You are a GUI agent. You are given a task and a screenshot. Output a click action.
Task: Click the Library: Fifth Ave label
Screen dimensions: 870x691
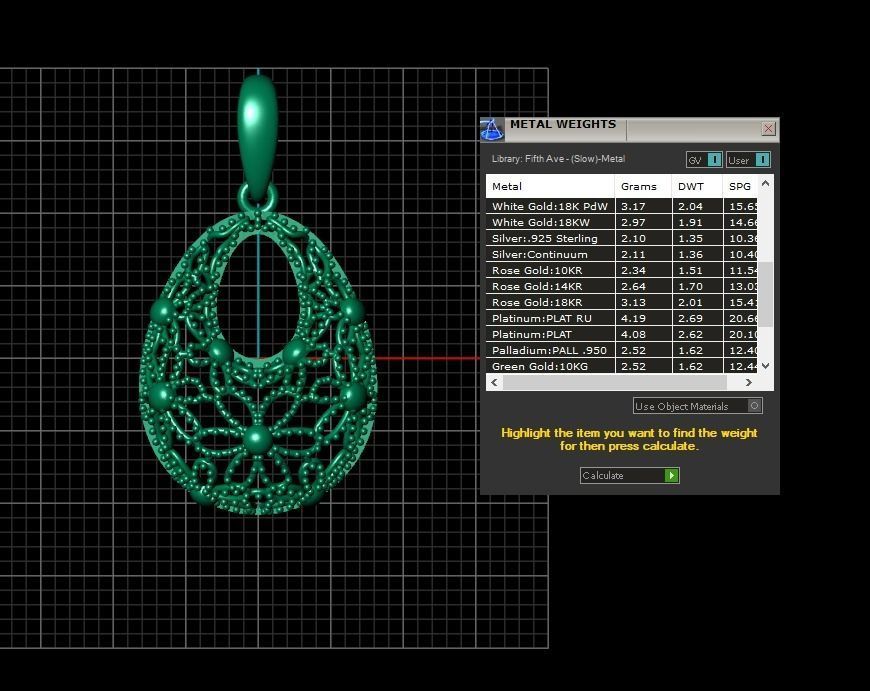(x=558, y=159)
